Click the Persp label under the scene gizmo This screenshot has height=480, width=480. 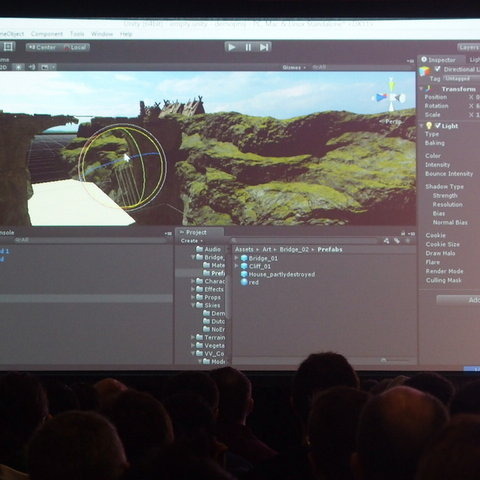[392, 122]
